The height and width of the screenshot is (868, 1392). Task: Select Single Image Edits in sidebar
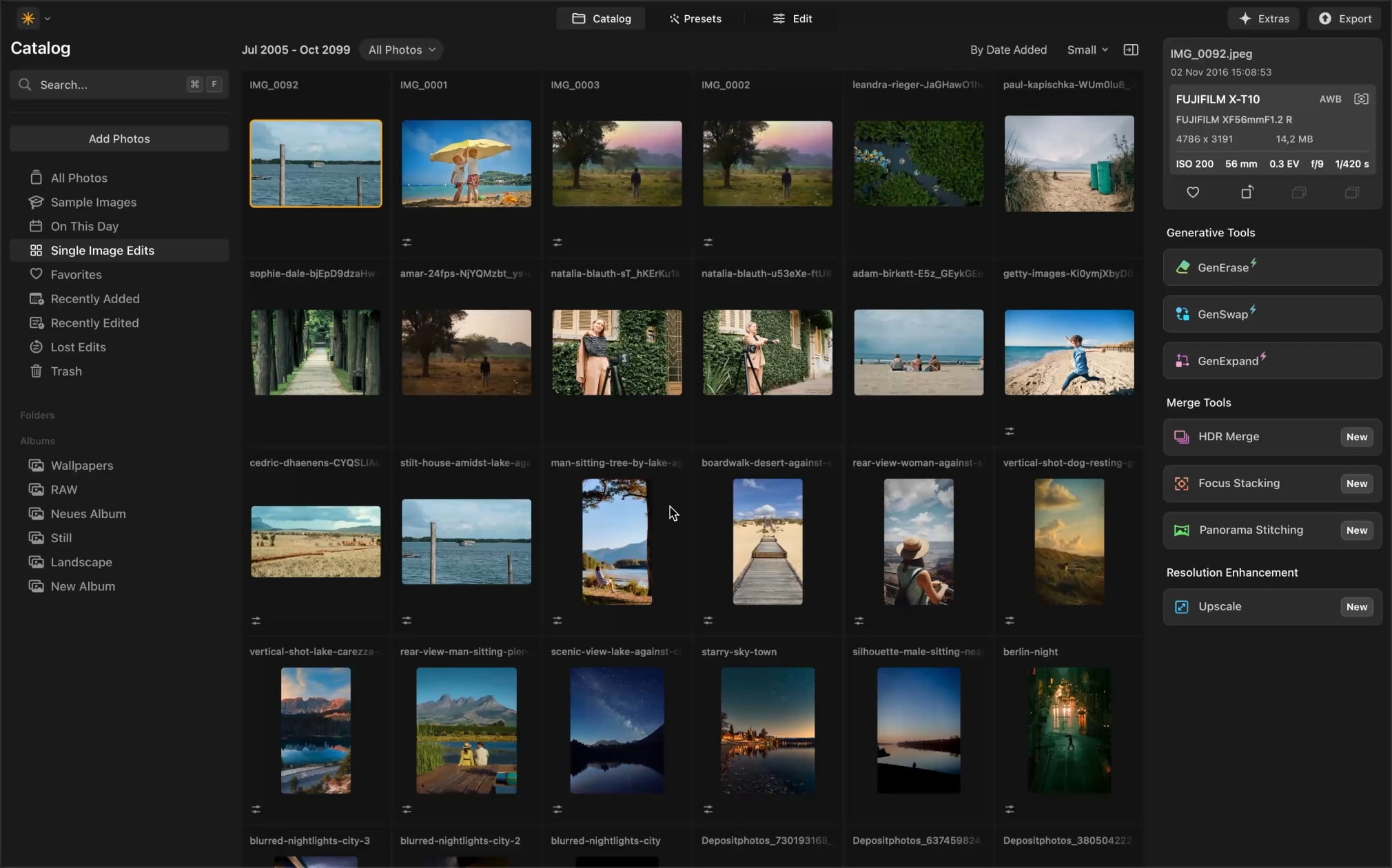[119, 250]
